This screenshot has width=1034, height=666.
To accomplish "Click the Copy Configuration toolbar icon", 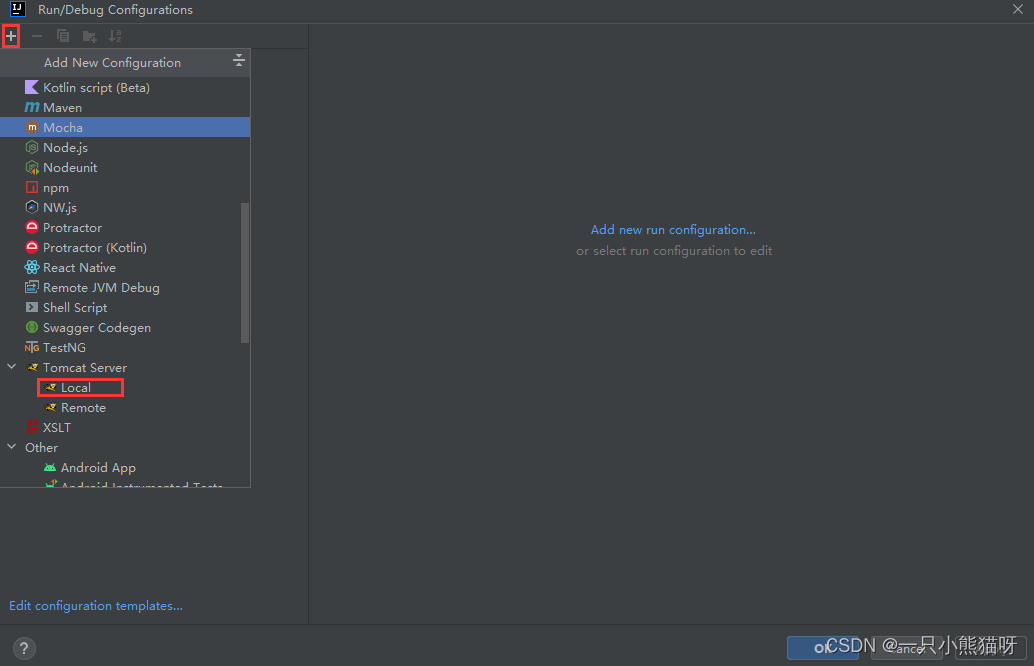I will [x=63, y=36].
